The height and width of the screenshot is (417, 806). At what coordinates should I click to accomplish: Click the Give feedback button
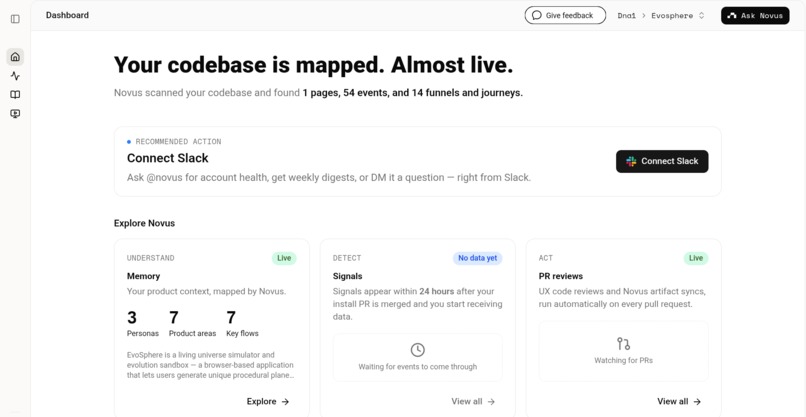tap(565, 15)
